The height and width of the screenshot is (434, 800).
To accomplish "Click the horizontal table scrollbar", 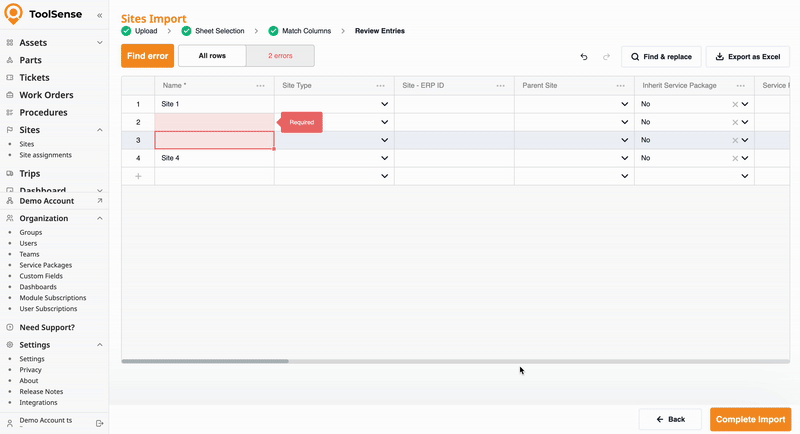I will click(x=205, y=361).
